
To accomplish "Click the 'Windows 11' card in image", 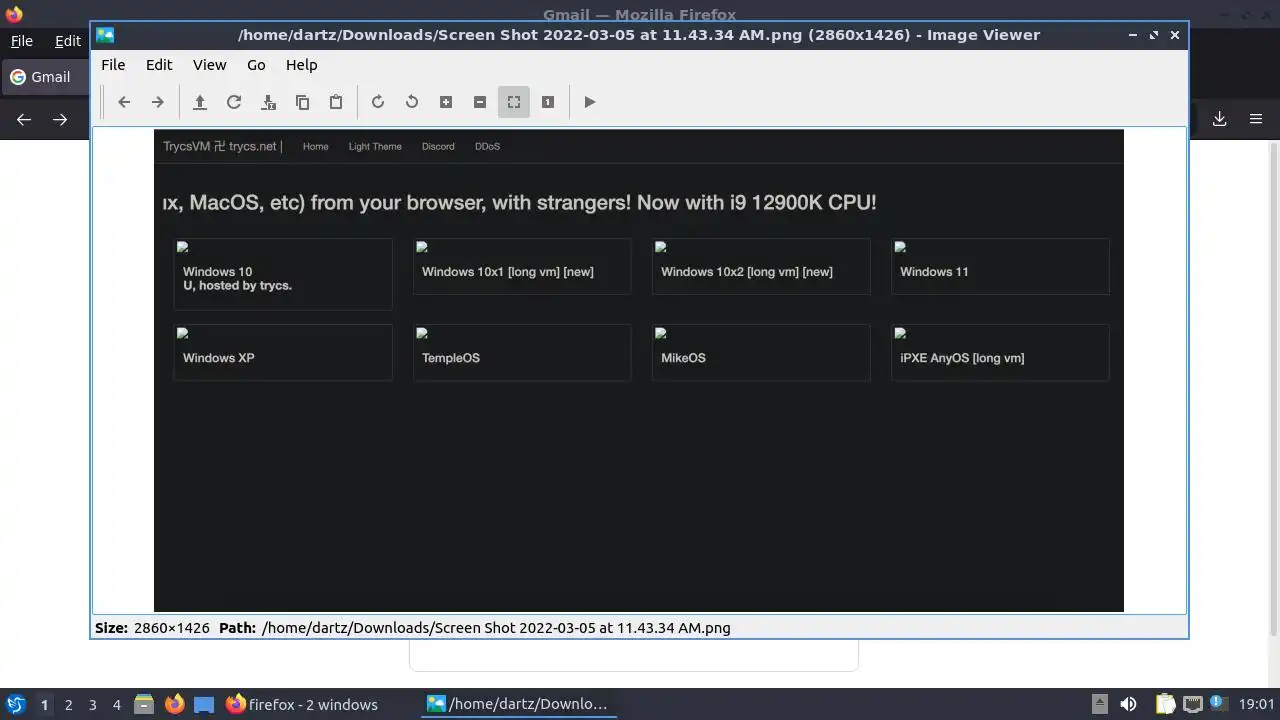I will 1000,266.
